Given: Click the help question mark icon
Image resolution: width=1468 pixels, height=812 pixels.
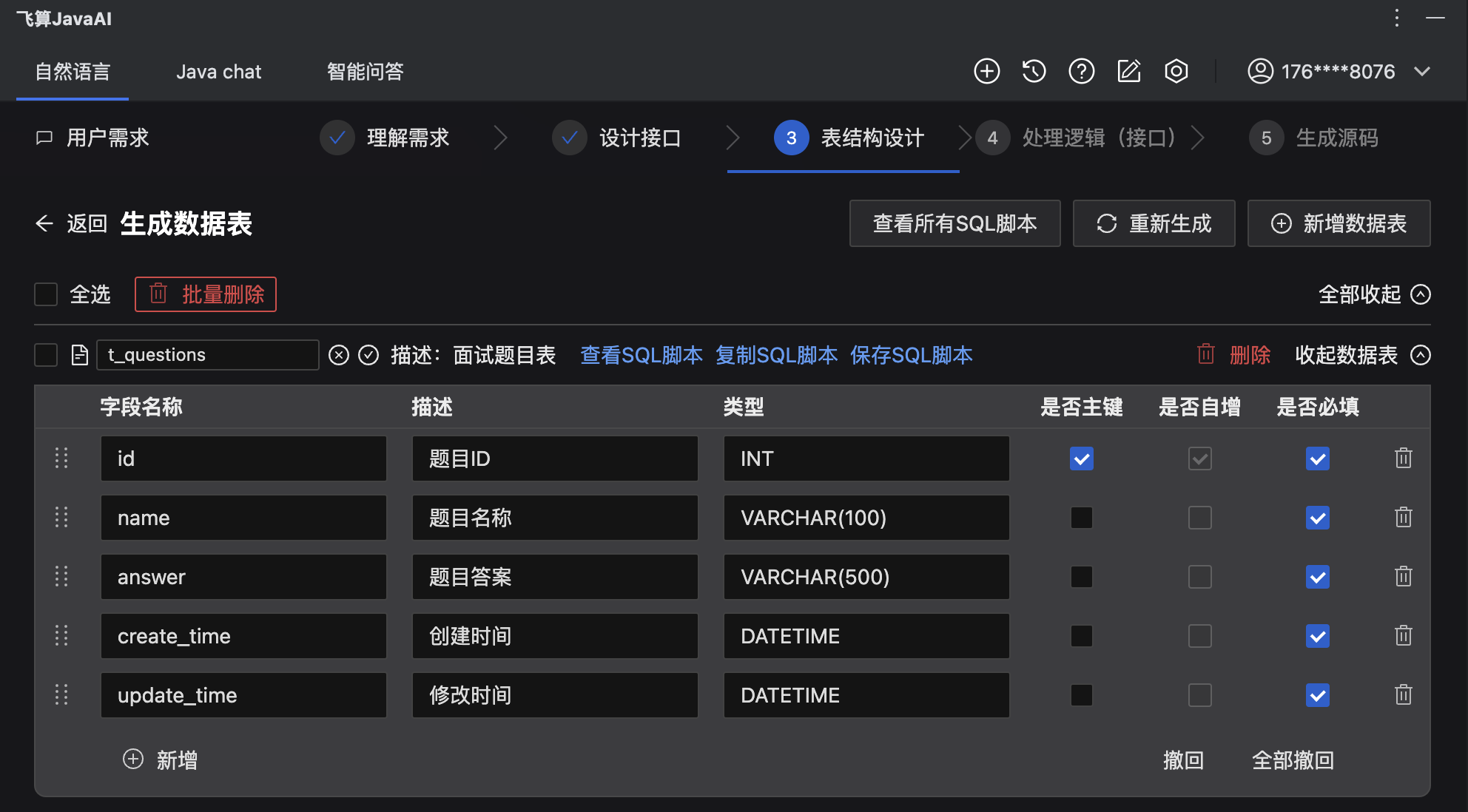Looking at the screenshot, I should tap(1081, 71).
